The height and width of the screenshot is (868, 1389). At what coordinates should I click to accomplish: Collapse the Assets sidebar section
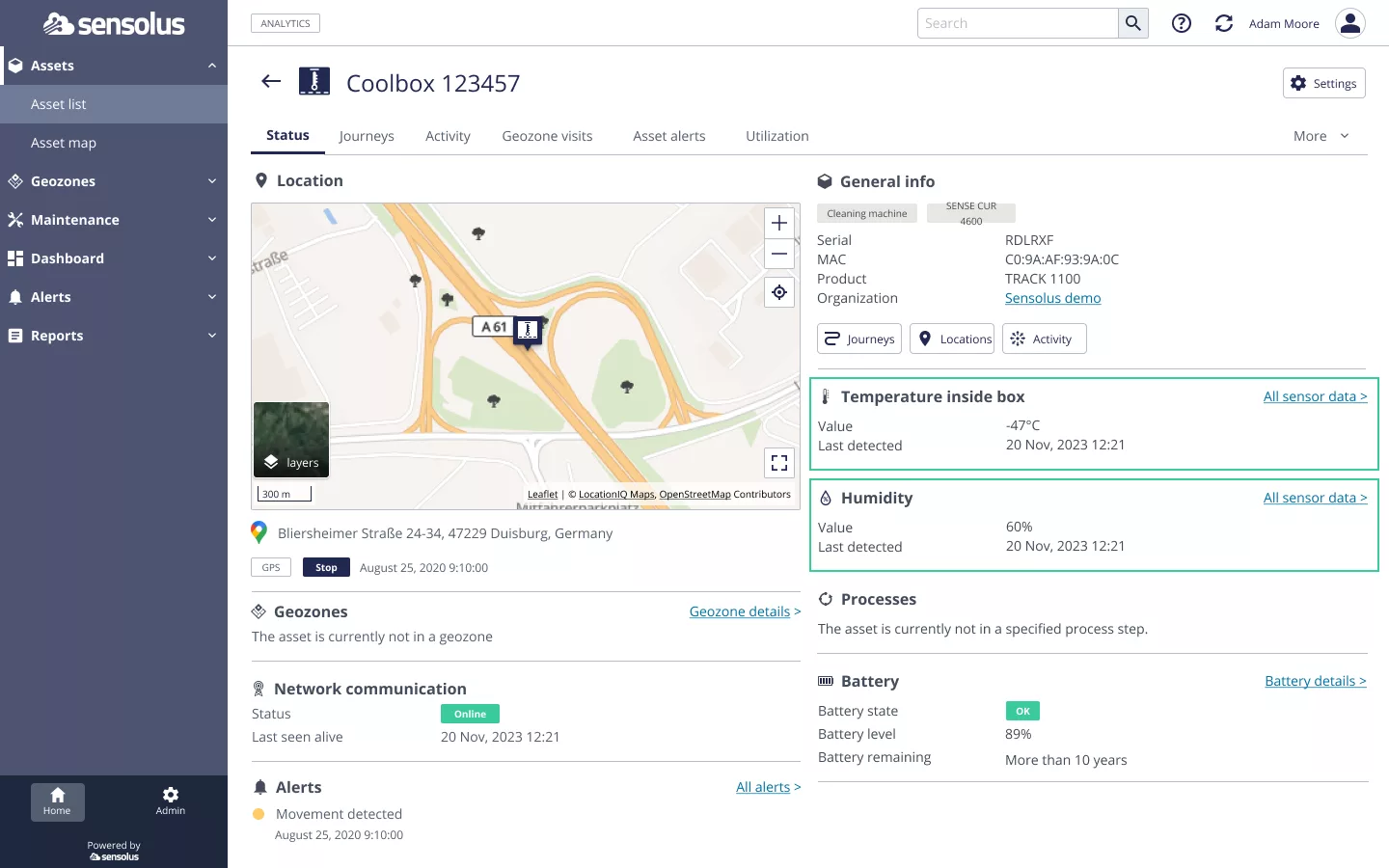click(x=211, y=66)
